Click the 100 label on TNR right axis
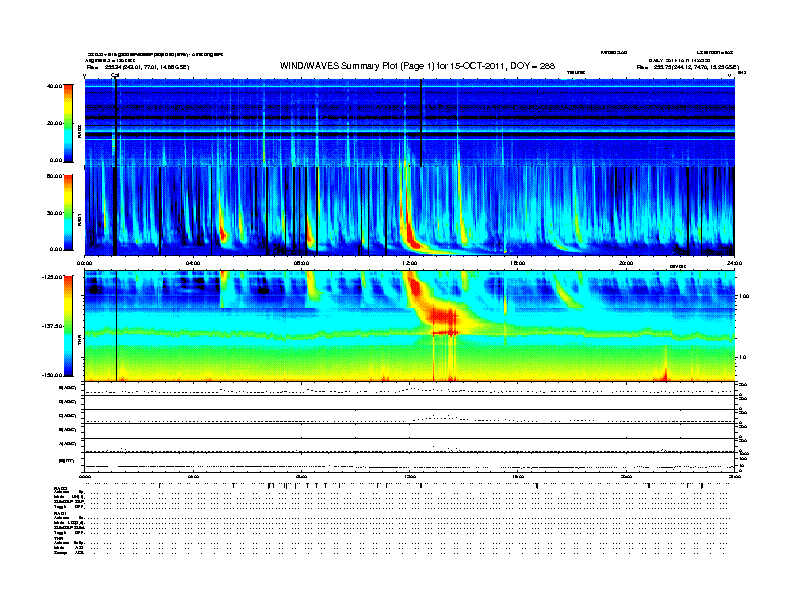 (744, 296)
